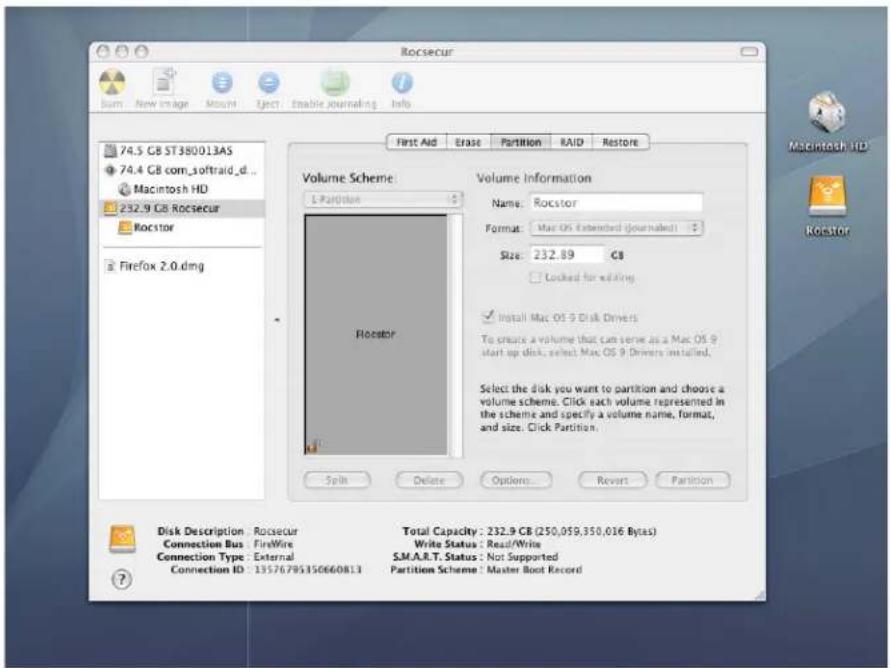
Task: Click the Options... button
Action: [x=516, y=480]
